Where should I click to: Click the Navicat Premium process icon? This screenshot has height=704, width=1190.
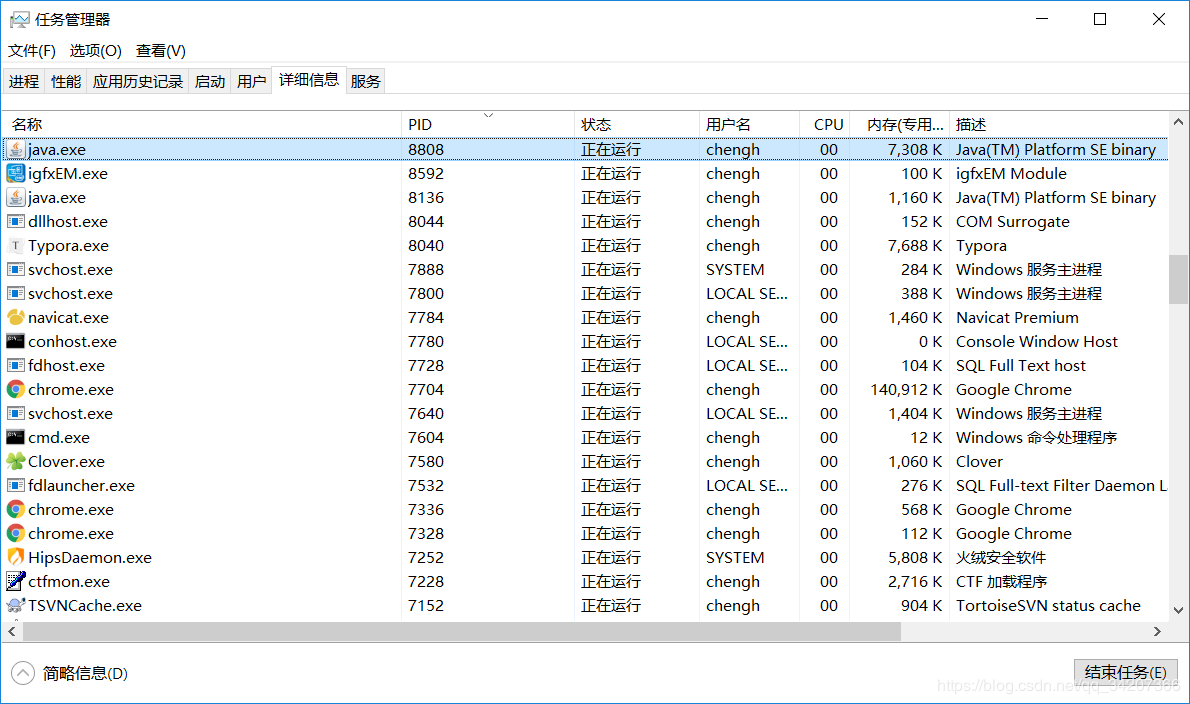[17, 317]
